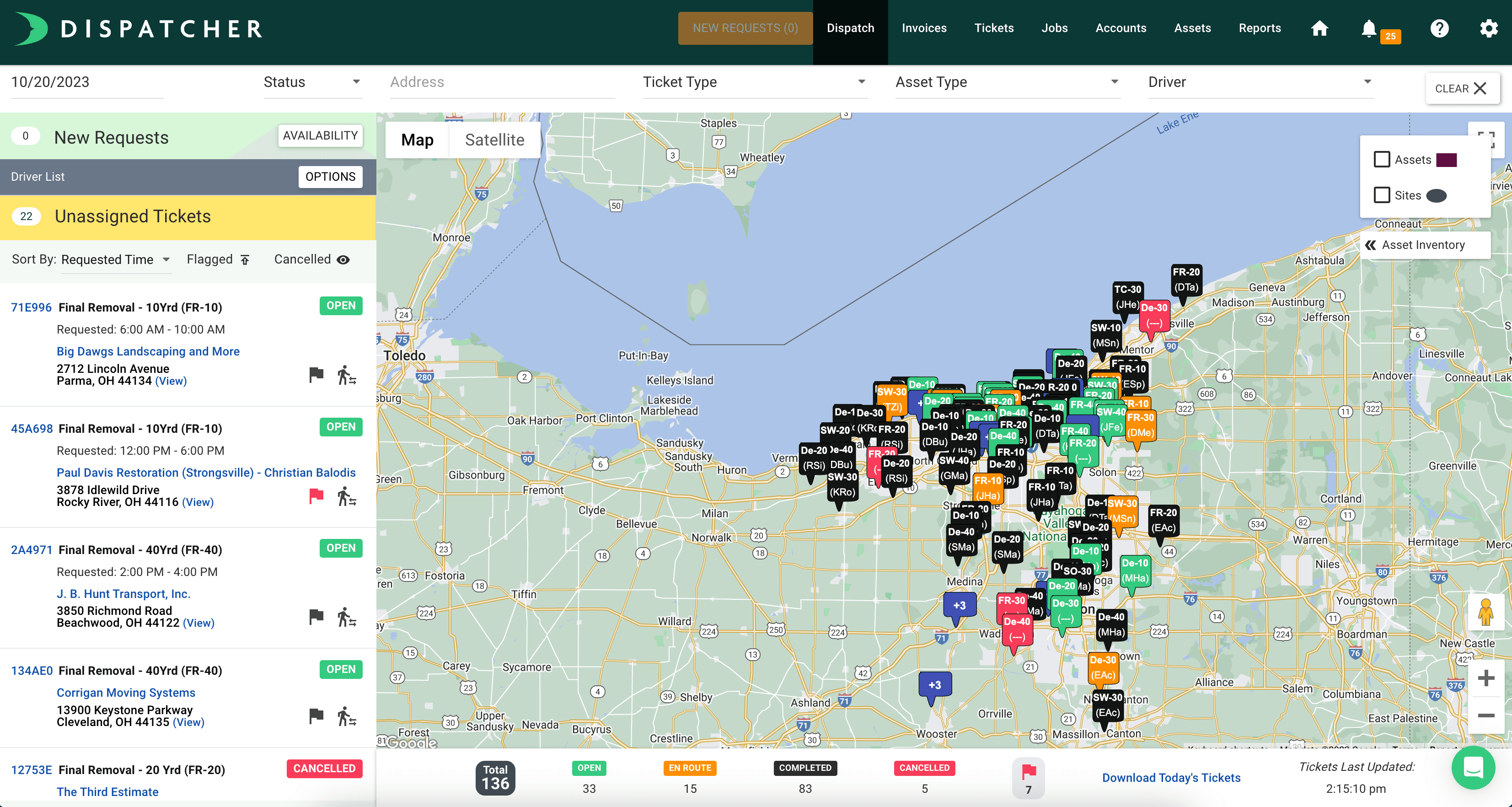Click assign driver icon for ticket 2A4971
This screenshot has height=807, width=1512.
coord(346,617)
